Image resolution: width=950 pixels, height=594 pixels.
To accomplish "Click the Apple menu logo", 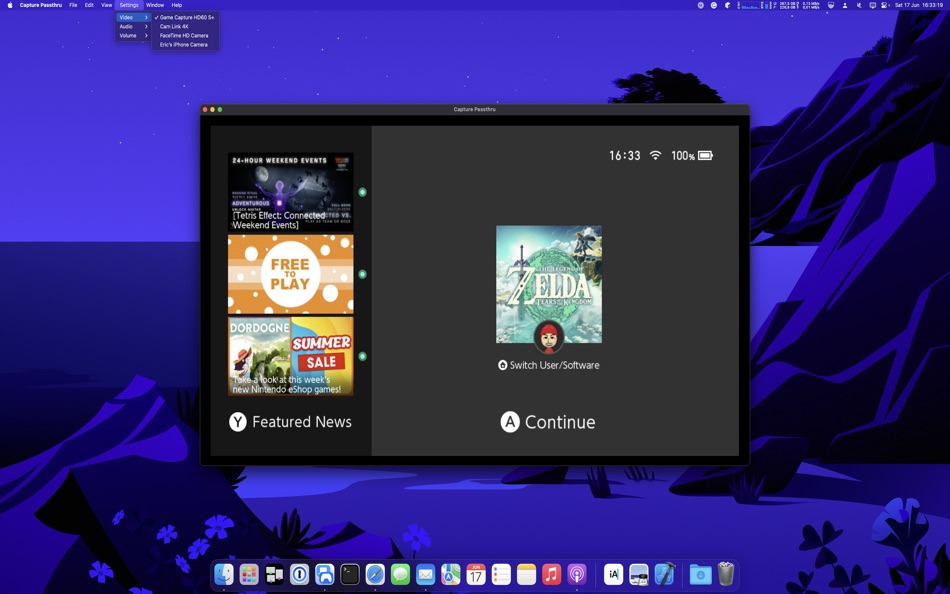I will point(10,5).
